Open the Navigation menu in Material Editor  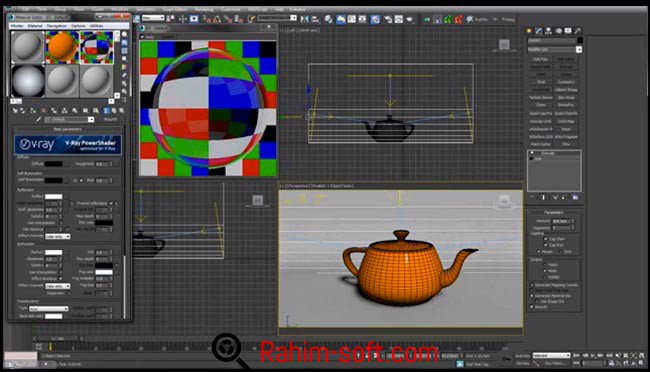tap(56, 26)
